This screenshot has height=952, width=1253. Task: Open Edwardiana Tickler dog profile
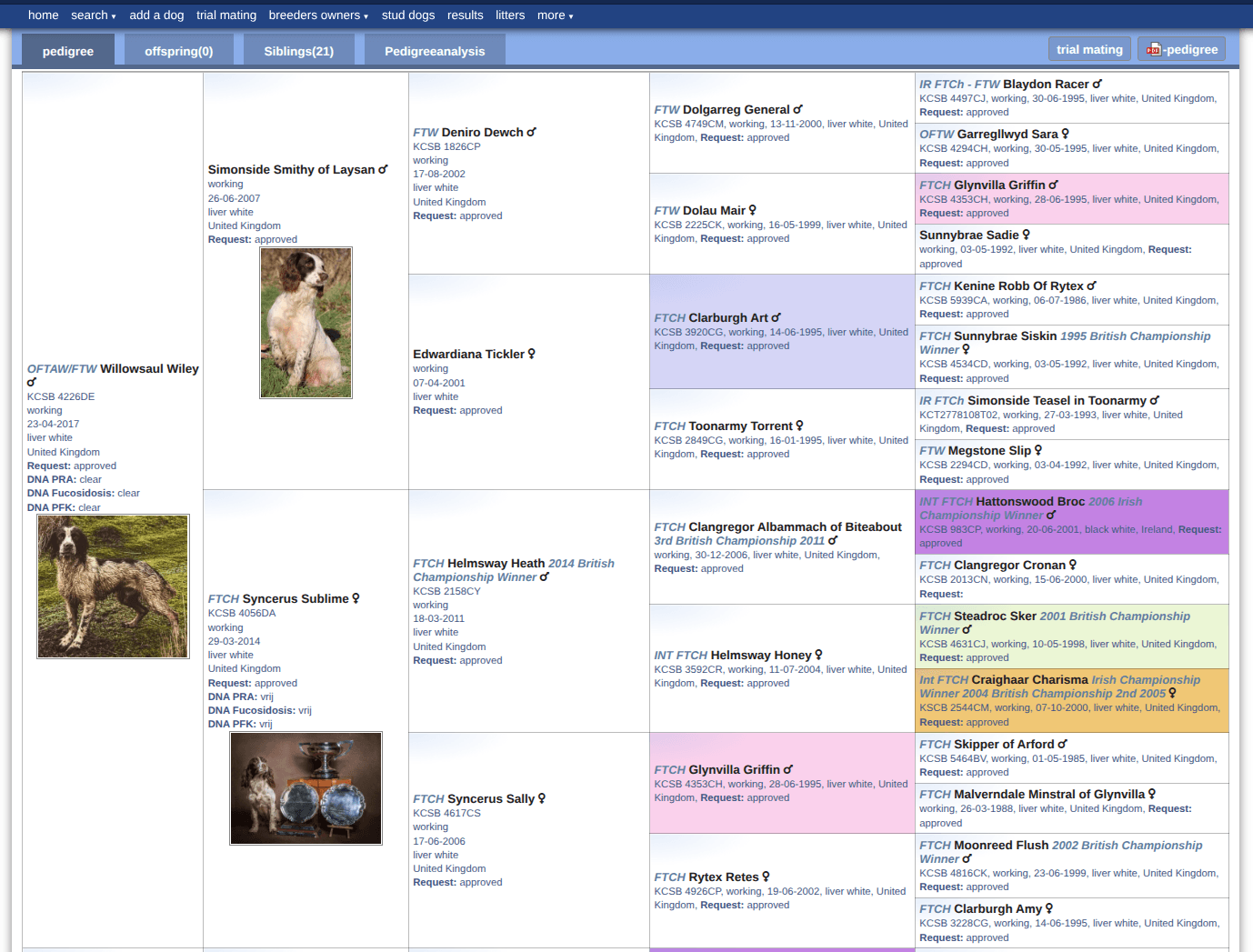click(x=468, y=354)
